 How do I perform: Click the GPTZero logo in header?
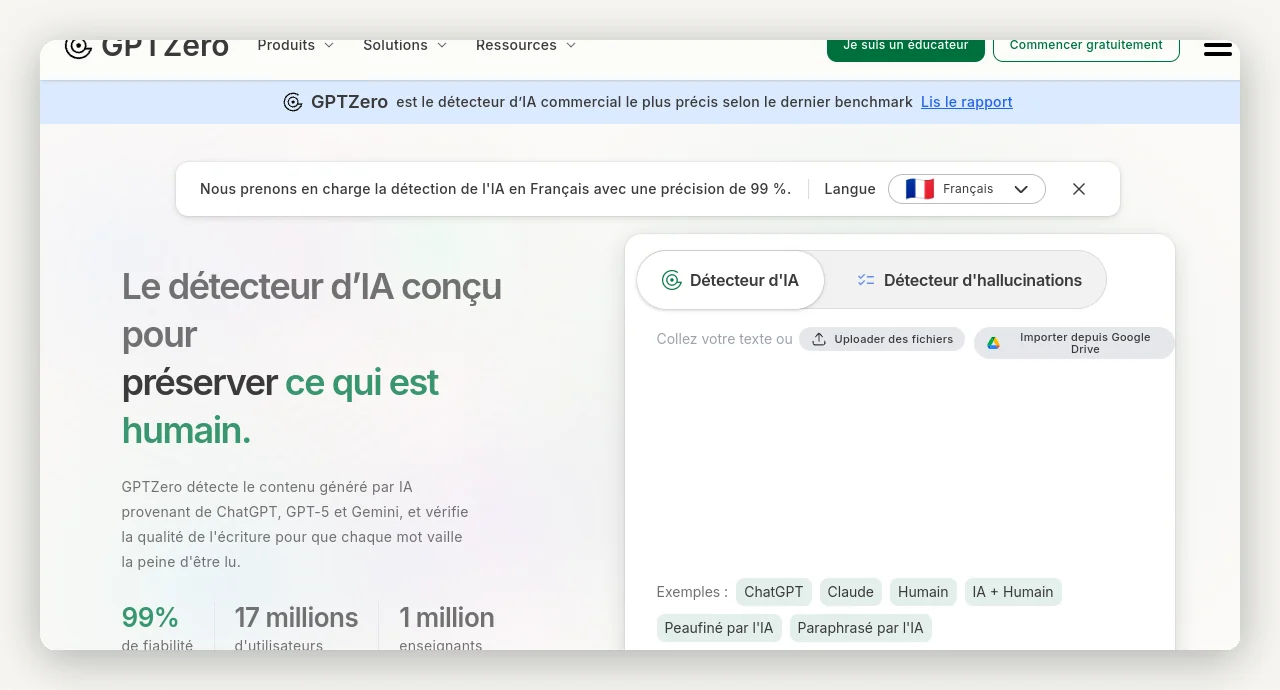(147, 47)
